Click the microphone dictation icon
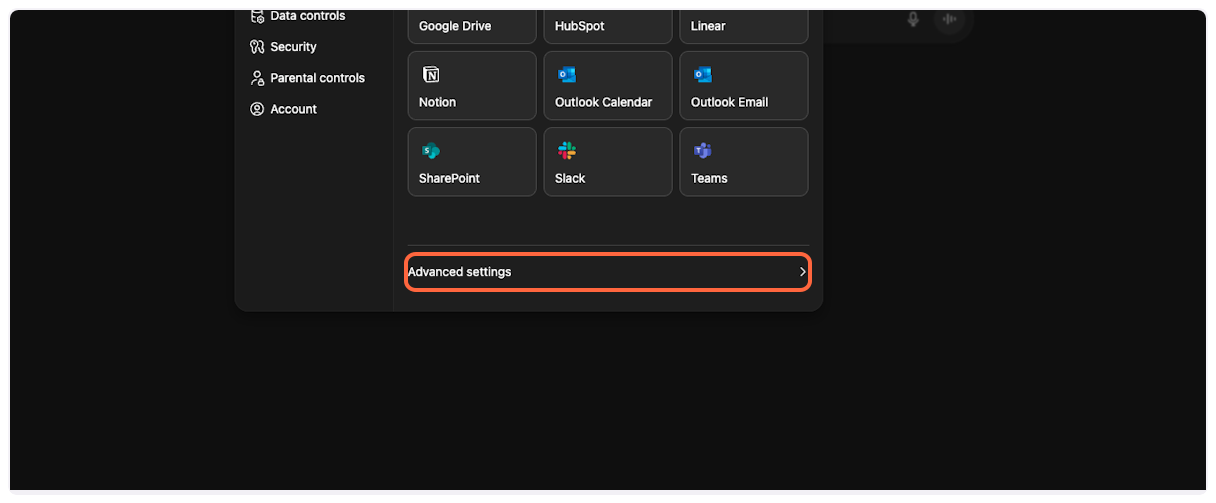Screen dimensions: 1216x503 pyautogui.click(x=913, y=19)
